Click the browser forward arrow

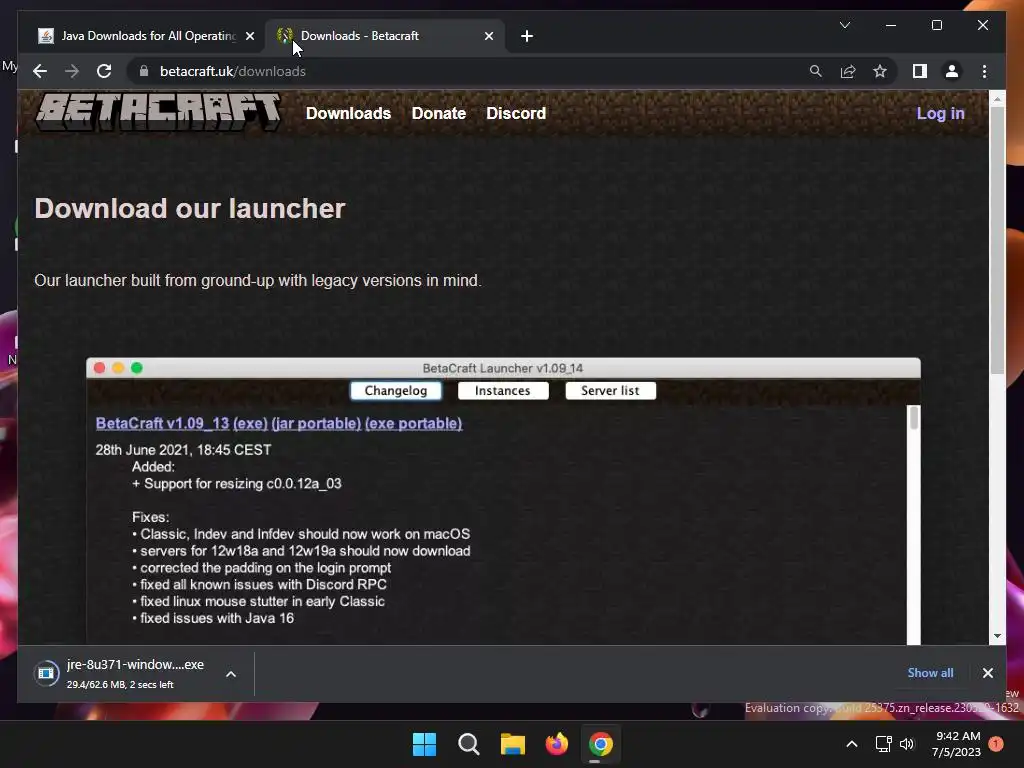tap(72, 71)
